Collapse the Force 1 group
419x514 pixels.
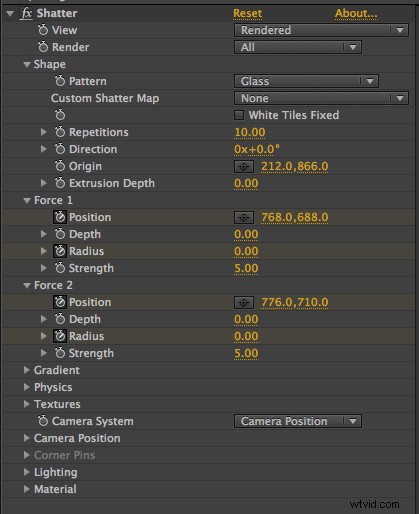pos(27,200)
